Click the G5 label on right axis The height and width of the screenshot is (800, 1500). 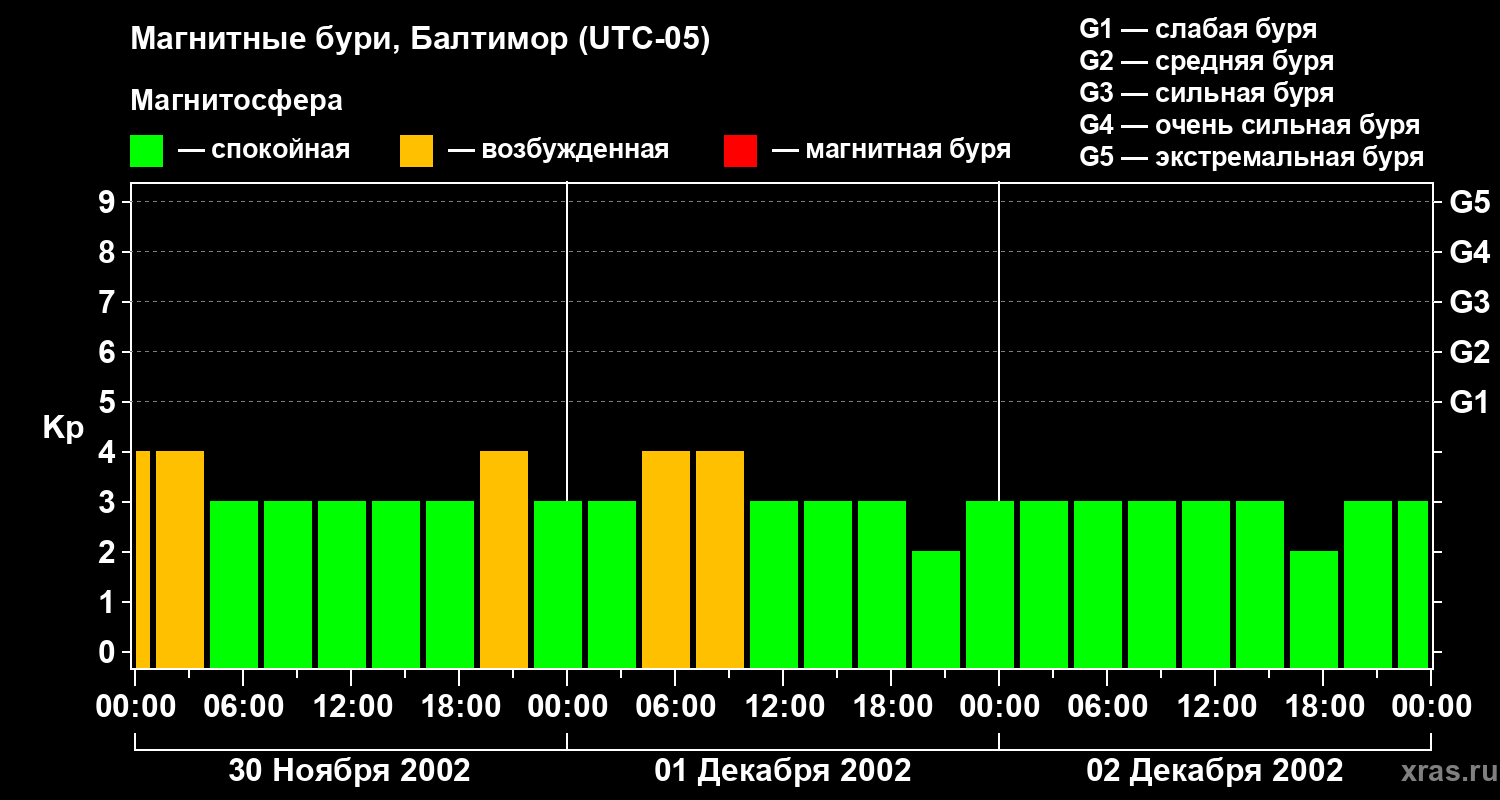1469,203
